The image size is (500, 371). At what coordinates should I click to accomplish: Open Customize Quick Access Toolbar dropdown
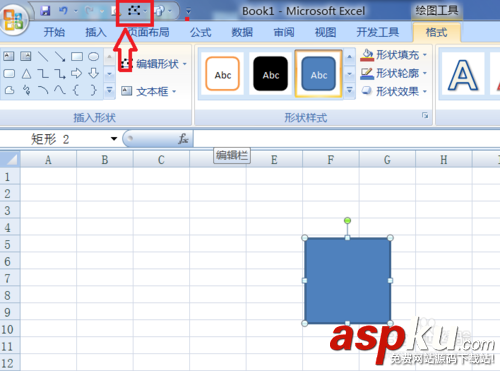point(188,12)
